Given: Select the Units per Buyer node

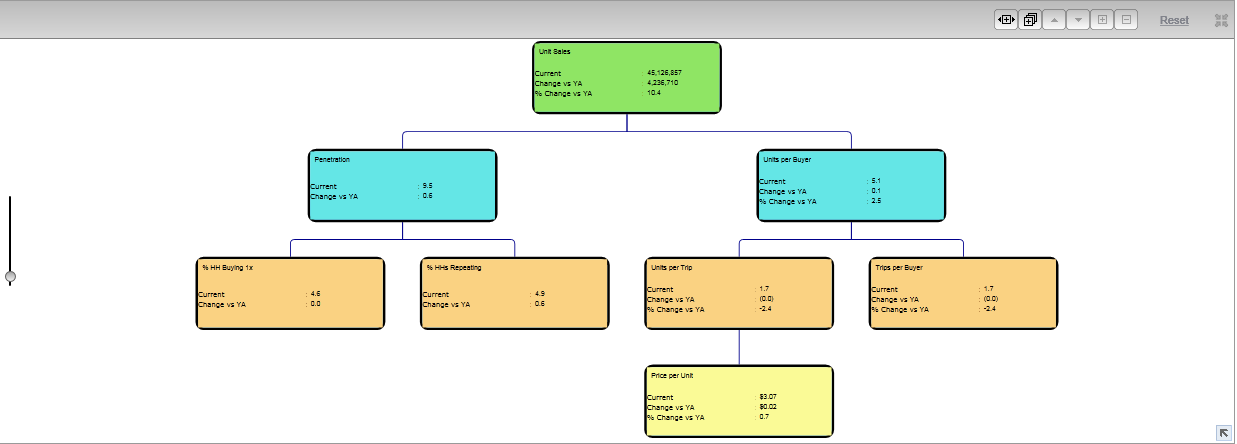Looking at the screenshot, I should (x=851, y=185).
